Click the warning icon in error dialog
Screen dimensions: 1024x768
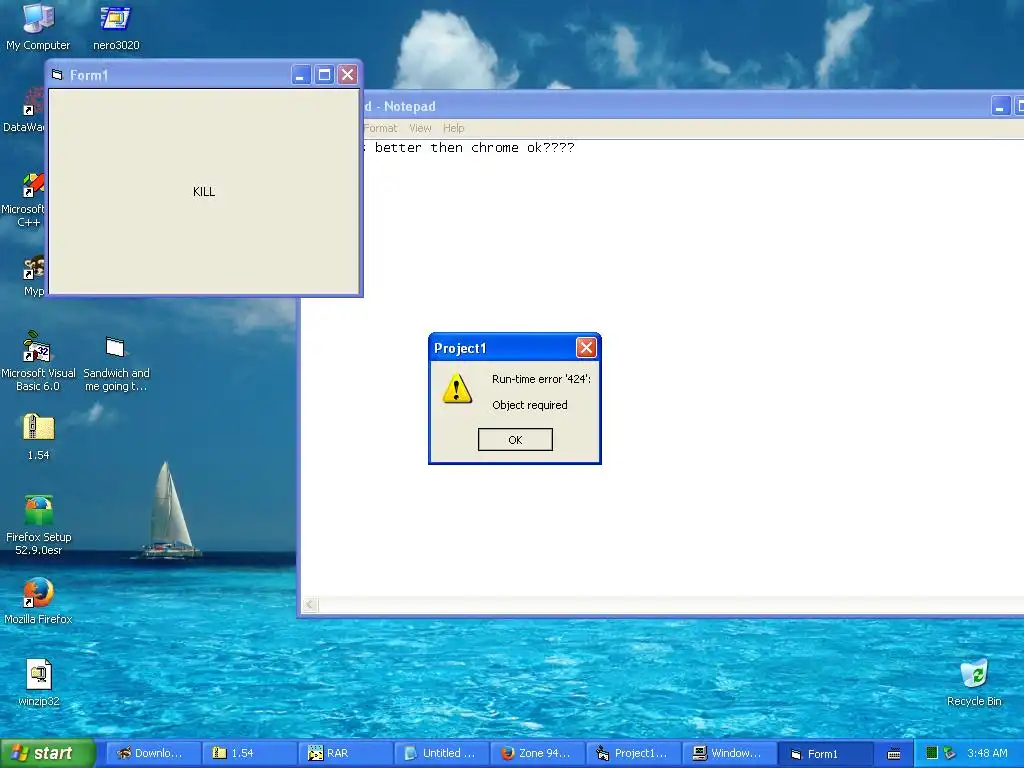coord(457,389)
